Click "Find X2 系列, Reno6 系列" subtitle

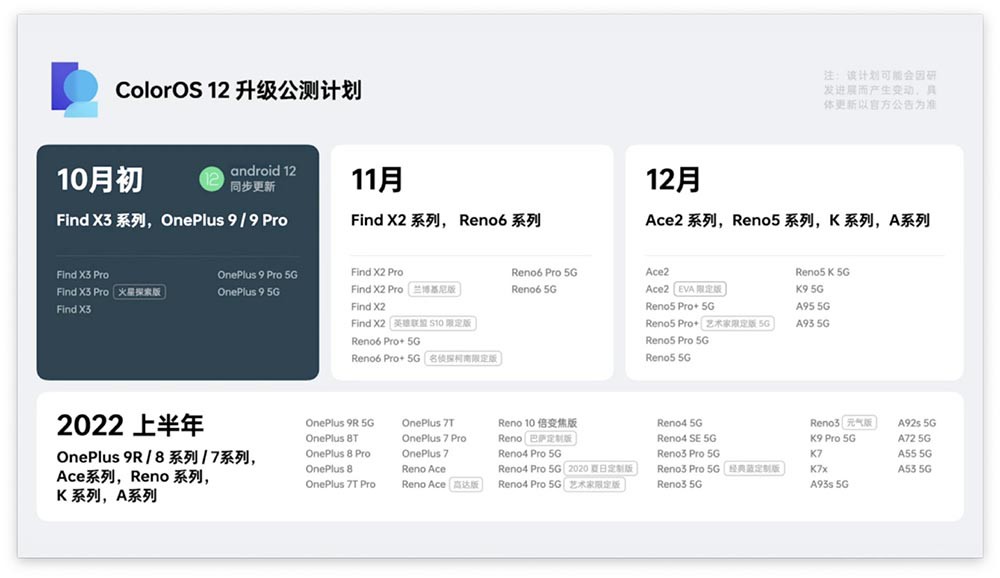[446, 221]
